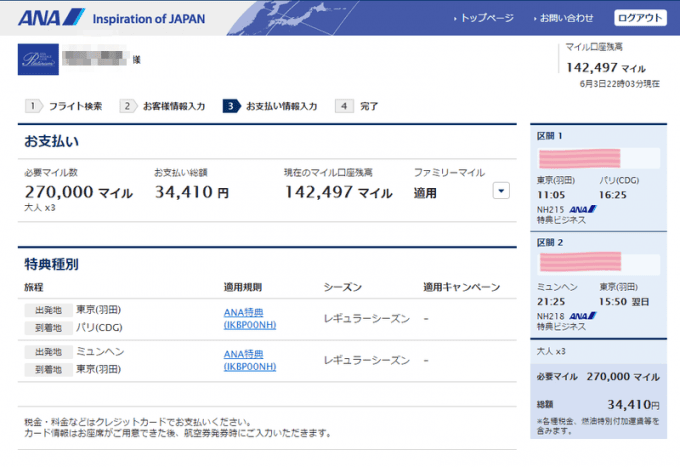Open the お問い合わせ link
Viewport: 680px width, 467px height.
[x=566, y=18]
